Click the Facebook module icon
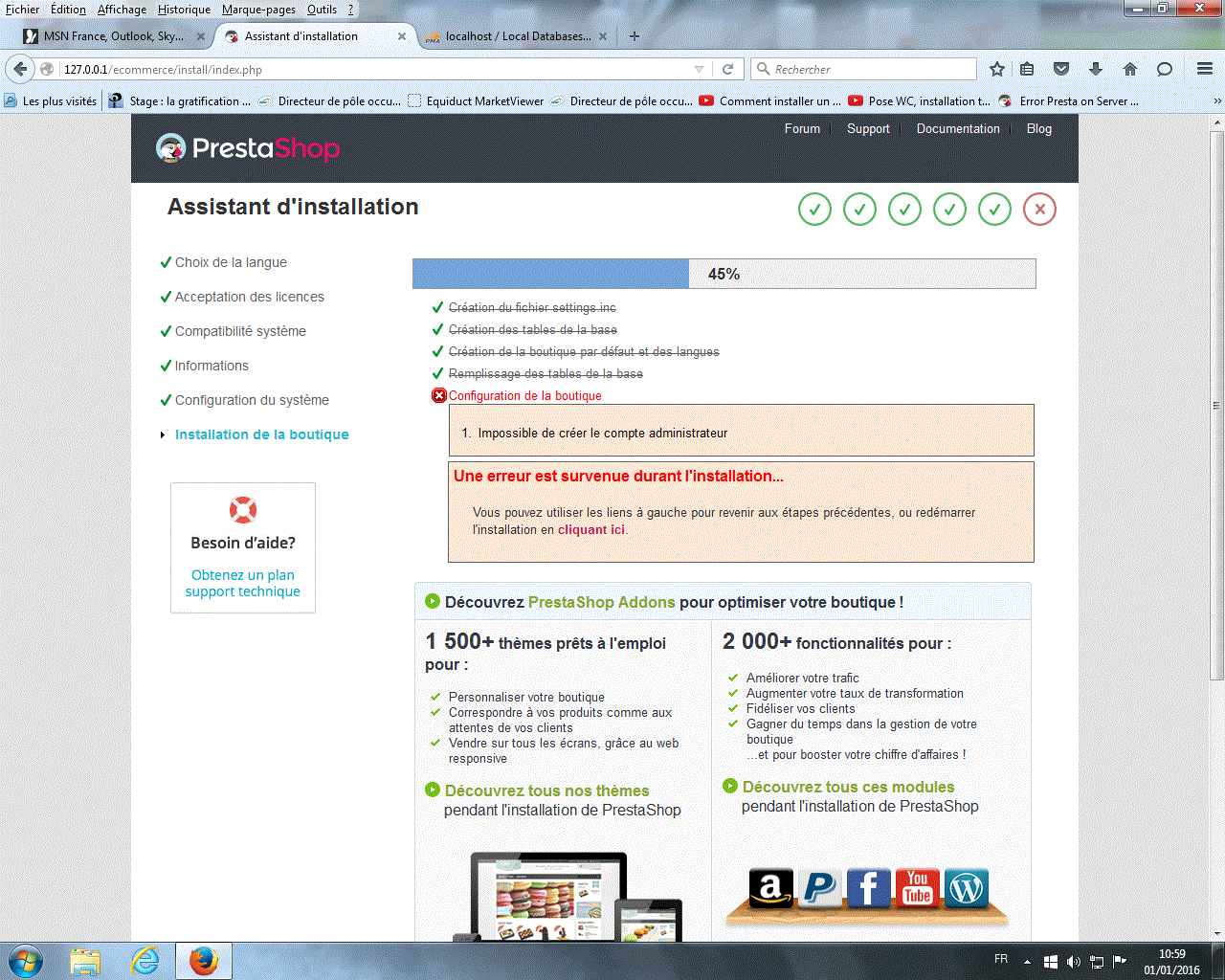 (868, 888)
